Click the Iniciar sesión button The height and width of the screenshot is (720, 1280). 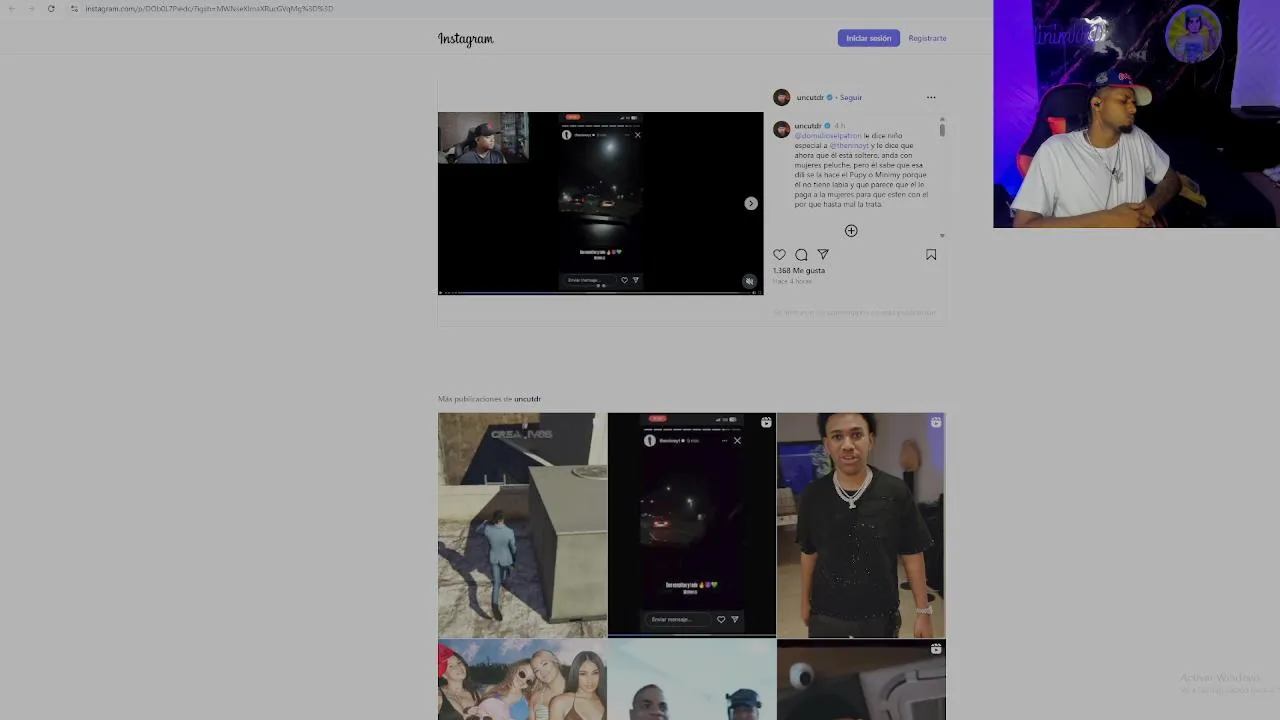click(868, 38)
